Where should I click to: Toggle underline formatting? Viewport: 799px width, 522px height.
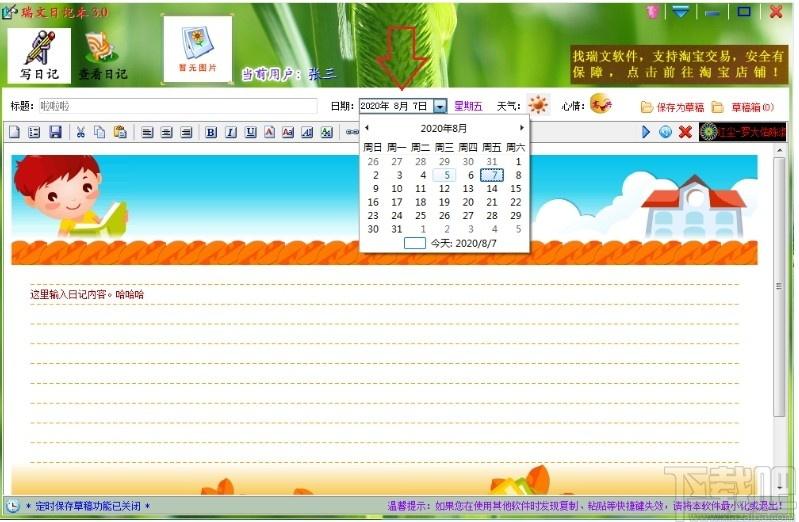point(250,133)
